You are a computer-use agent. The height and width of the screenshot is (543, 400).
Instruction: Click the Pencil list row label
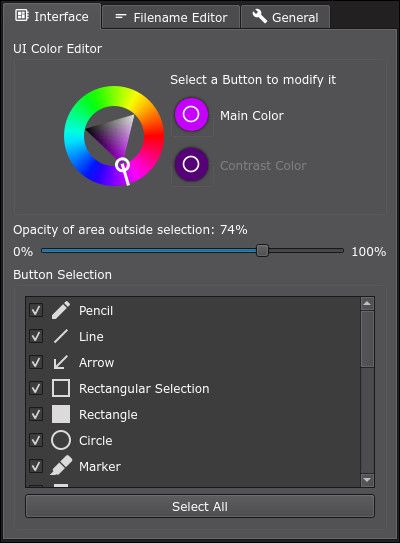pos(96,311)
